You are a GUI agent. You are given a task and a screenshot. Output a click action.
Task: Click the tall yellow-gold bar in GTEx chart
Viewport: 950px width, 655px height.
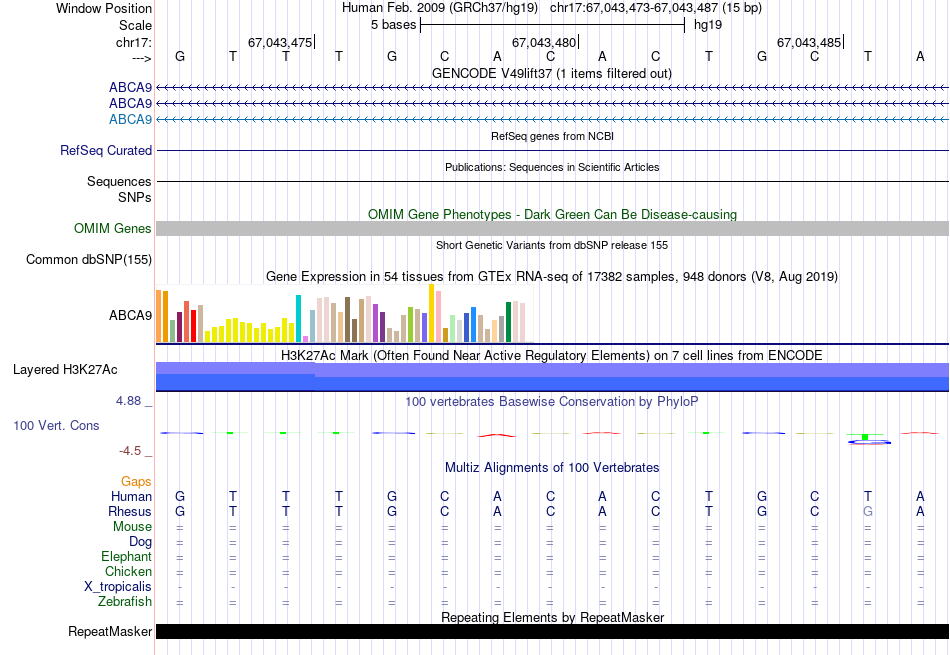[431, 313]
